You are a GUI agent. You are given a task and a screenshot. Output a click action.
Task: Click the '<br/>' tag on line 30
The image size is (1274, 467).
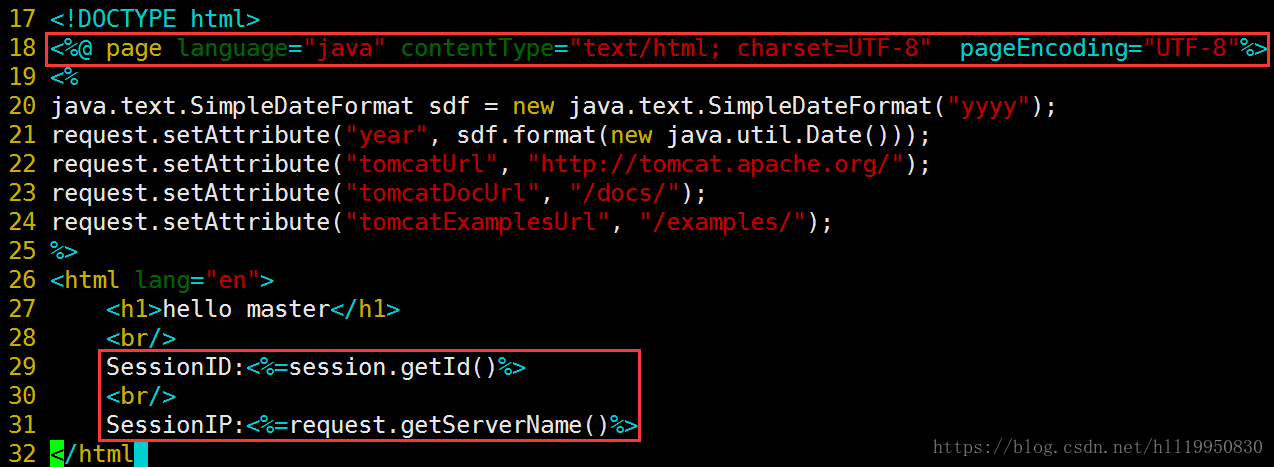pyautogui.click(x=141, y=396)
